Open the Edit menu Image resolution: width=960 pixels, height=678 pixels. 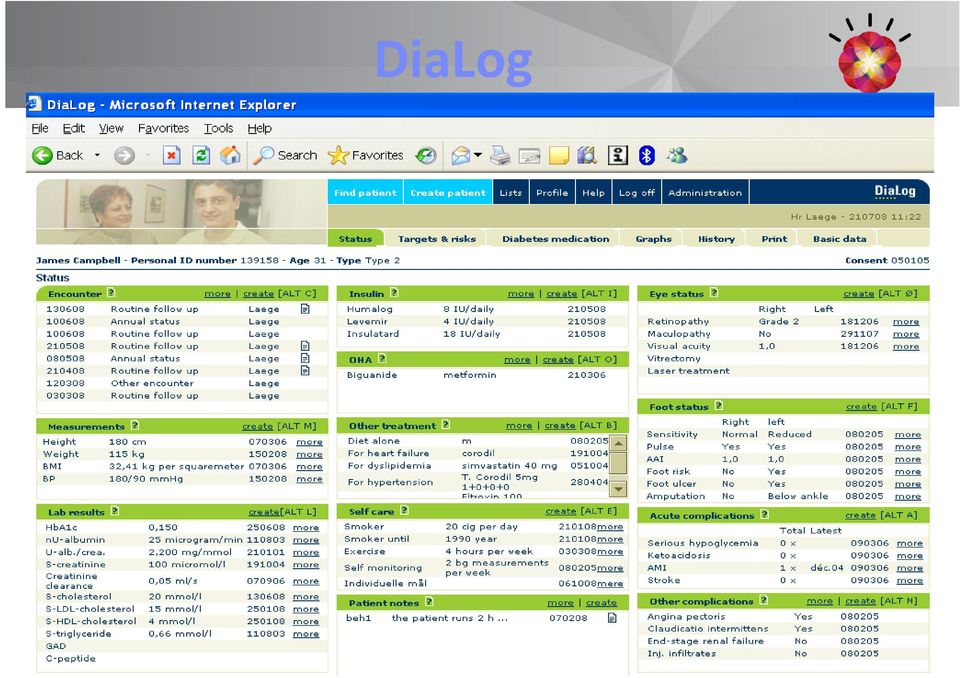pyautogui.click(x=73, y=129)
